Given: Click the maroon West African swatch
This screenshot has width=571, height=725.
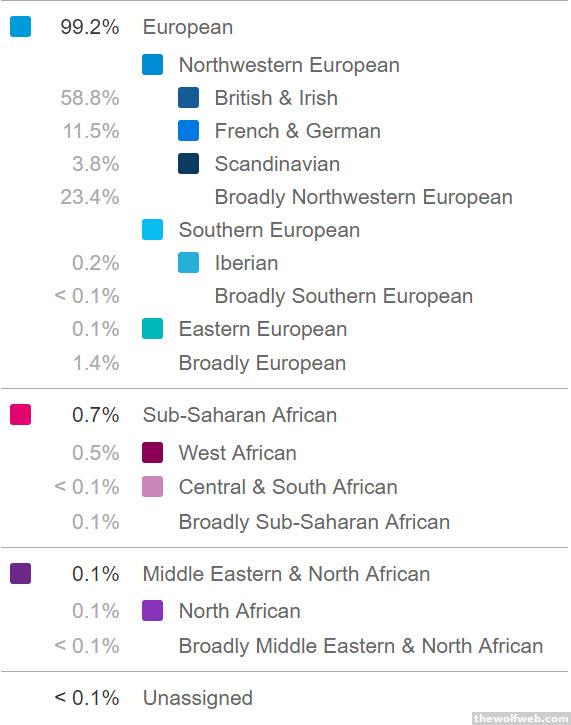Looking at the screenshot, I should click(152, 452).
